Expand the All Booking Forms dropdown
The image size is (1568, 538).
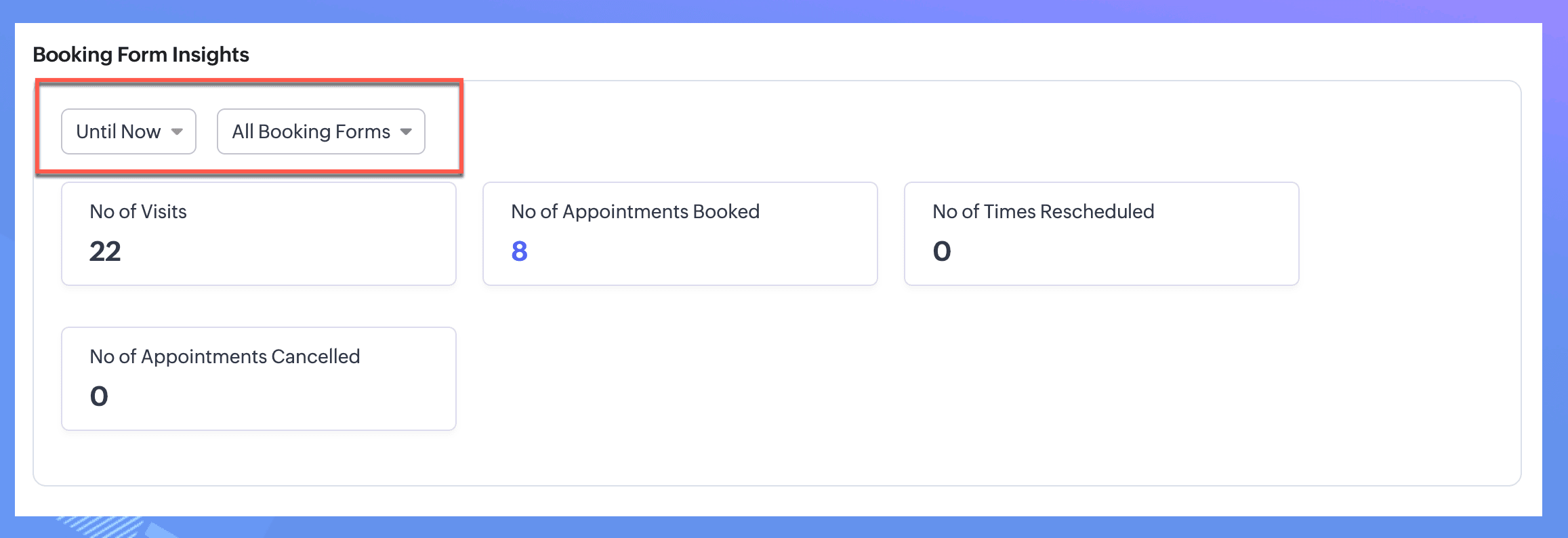pos(321,131)
